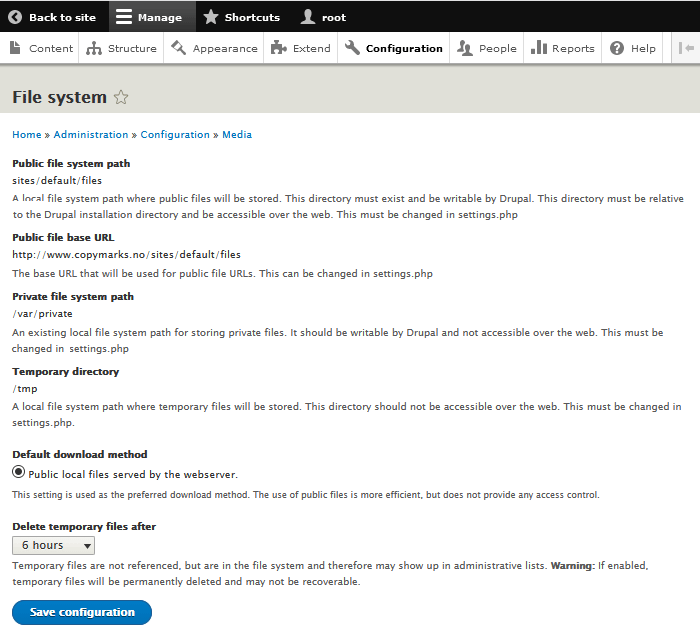Click the Manage toolbar tab text

tap(160, 18)
